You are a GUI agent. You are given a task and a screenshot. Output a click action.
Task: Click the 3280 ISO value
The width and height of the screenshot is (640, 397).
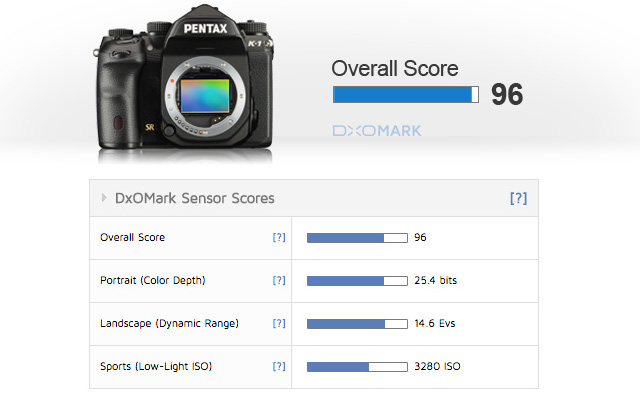click(437, 366)
